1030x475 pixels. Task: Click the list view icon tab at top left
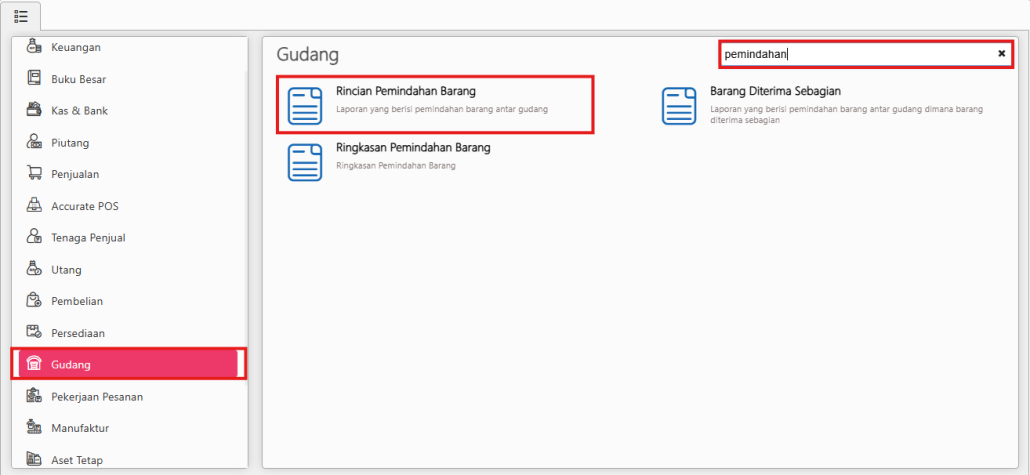tap(21, 16)
